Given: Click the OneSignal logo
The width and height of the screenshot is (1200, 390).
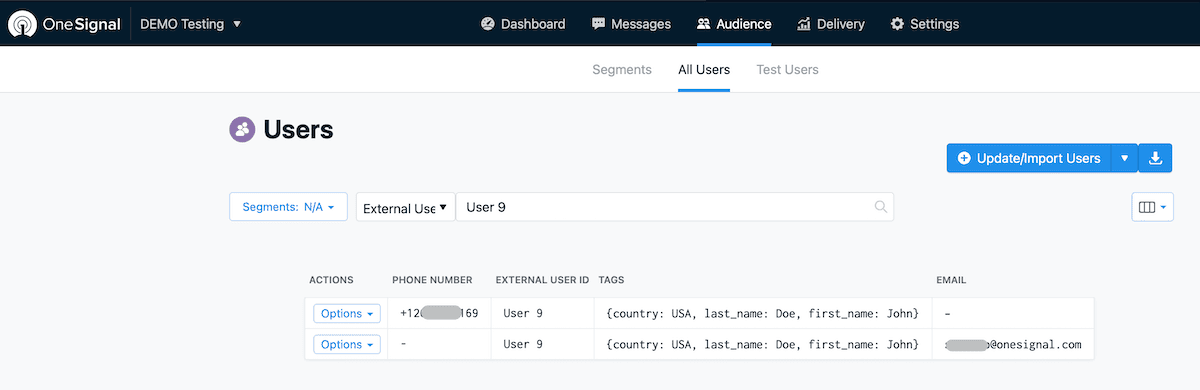Looking at the screenshot, I should click(x=63, y=24).
